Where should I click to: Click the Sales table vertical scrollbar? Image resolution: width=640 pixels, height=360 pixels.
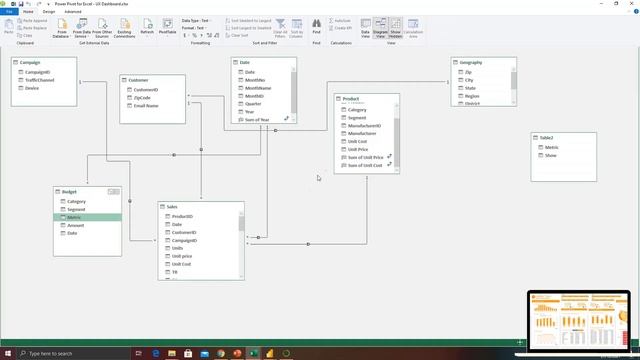pos(242,244)
